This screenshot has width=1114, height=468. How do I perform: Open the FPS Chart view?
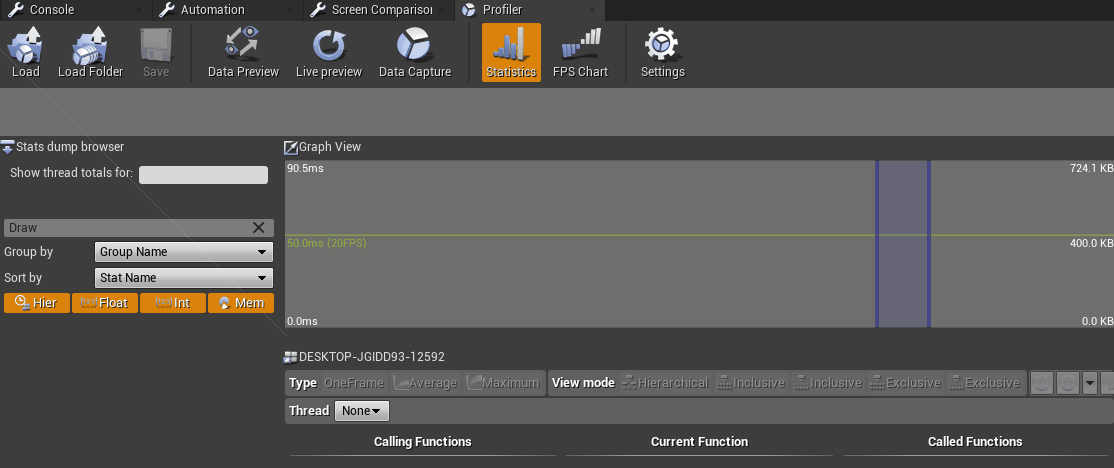pos(580,52)
